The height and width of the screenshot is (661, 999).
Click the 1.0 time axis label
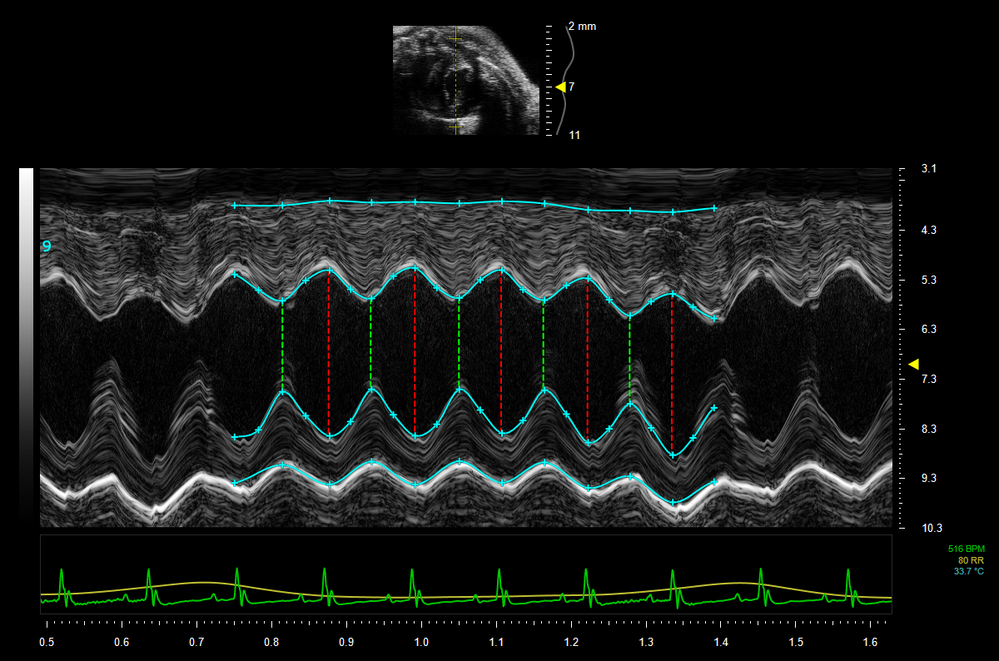tap(421, 642)
